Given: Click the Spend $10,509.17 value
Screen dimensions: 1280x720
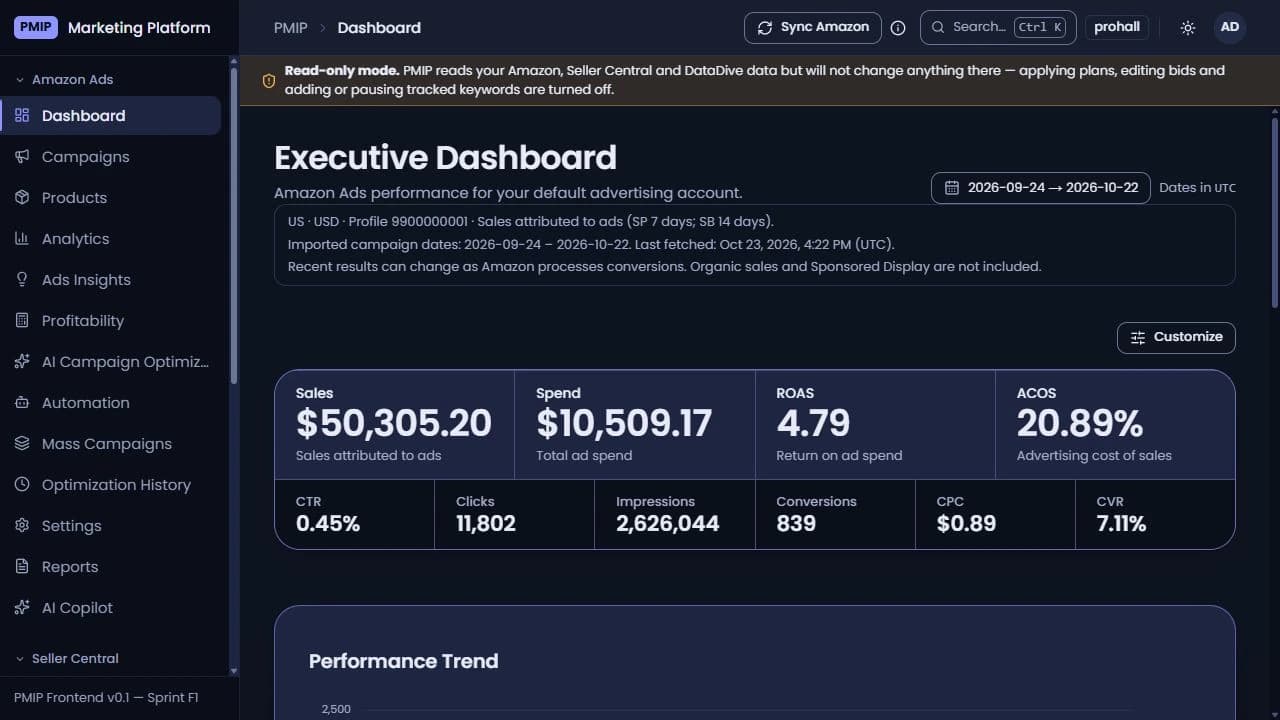Looking at the screenshot, I should (x=624, y=424).
